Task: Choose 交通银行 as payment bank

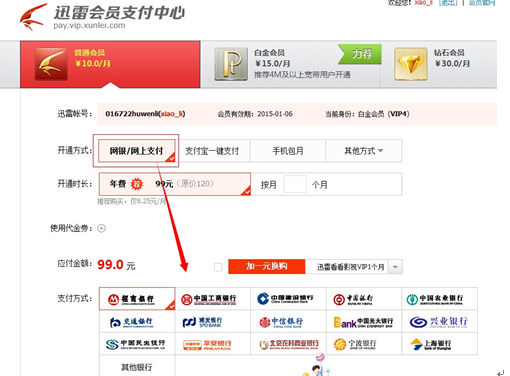Action: 137,322
